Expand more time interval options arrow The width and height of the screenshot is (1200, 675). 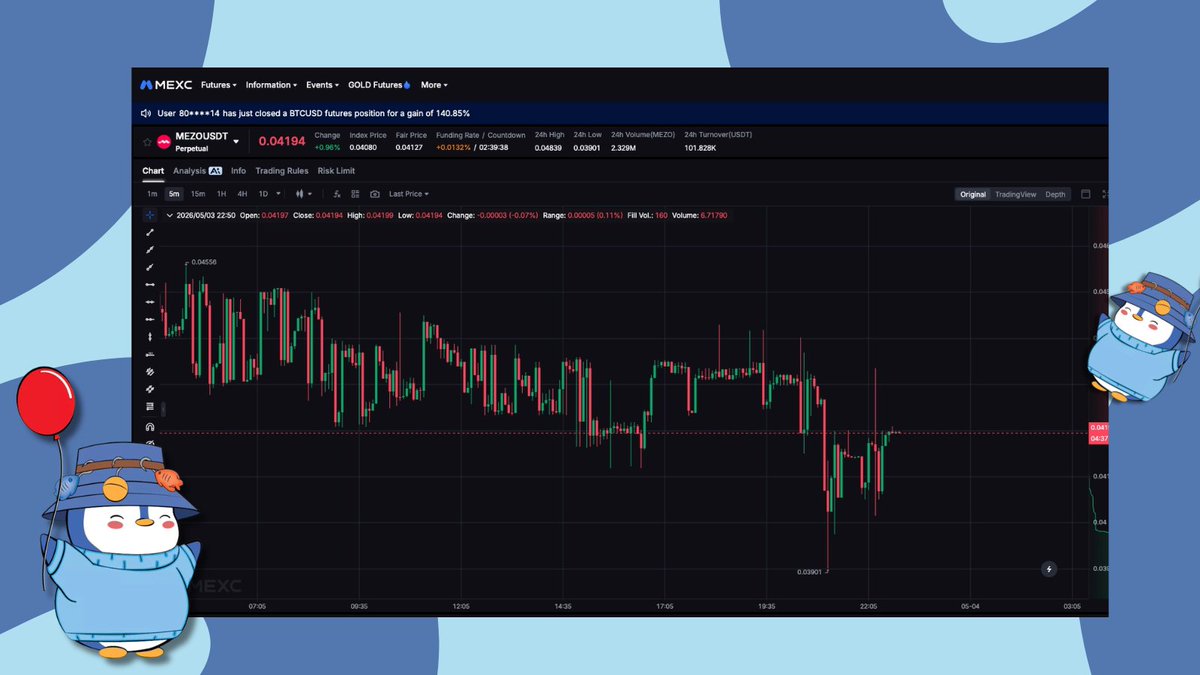coord(278,194)
